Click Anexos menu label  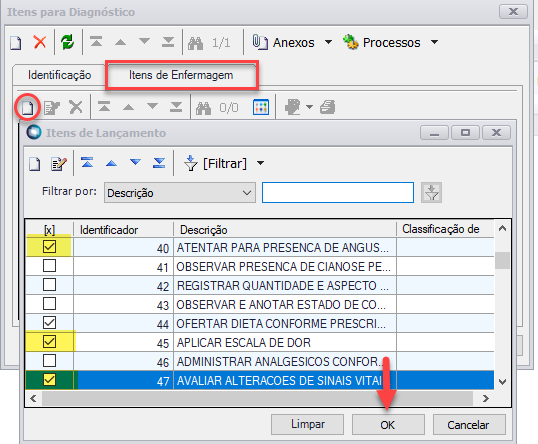pyautogui.click(x=294, y=43)
